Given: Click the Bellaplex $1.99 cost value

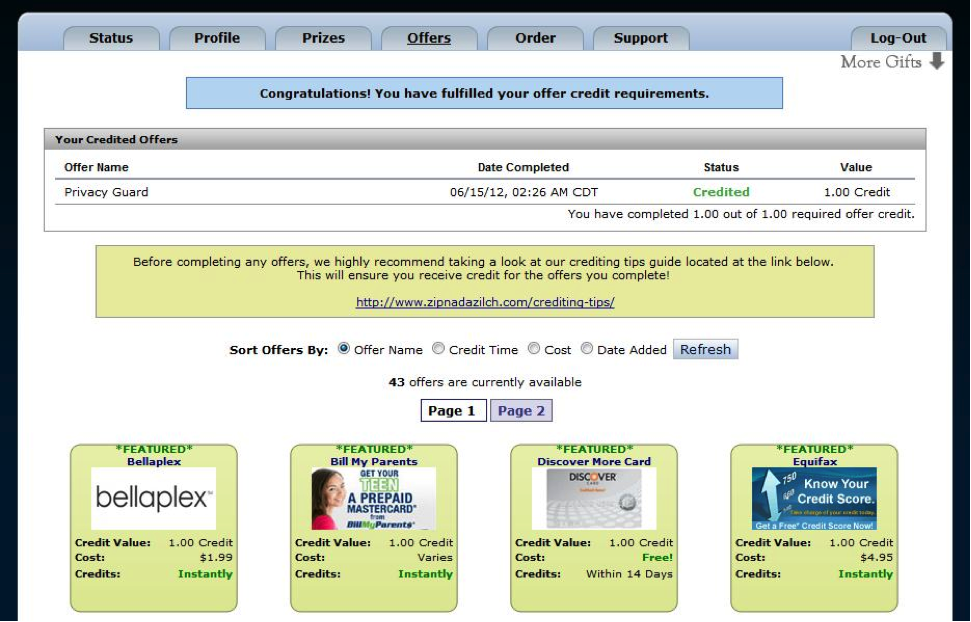Looking at the screenshot, I should click(x=216, y=558).
